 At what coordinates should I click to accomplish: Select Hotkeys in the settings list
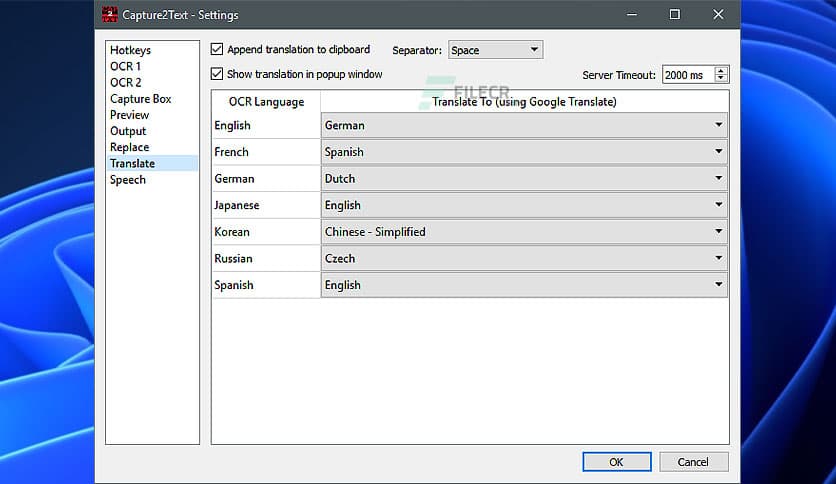pyautogui.click(x=130, y=50)
